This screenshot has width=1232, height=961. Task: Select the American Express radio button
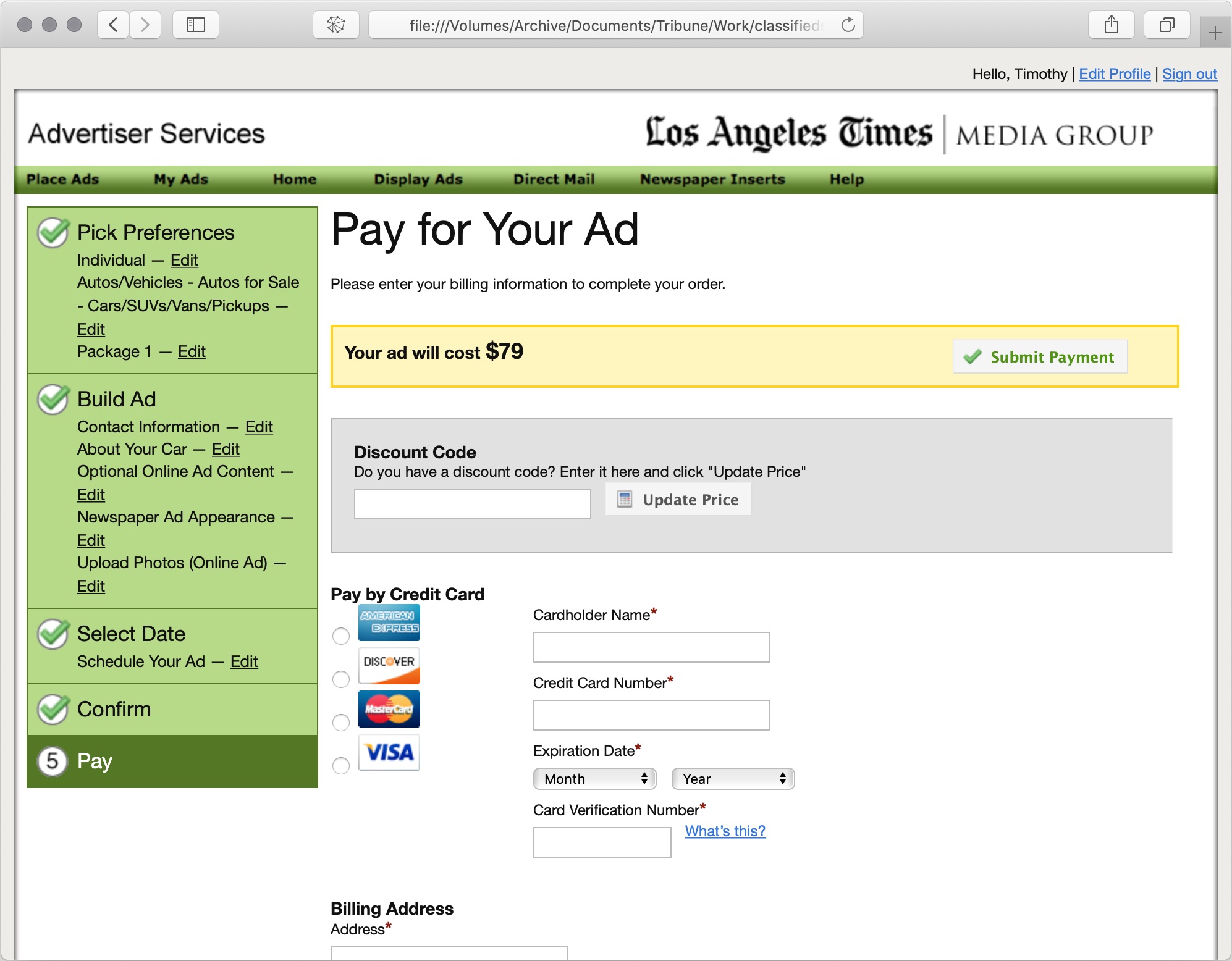point(340,636)
